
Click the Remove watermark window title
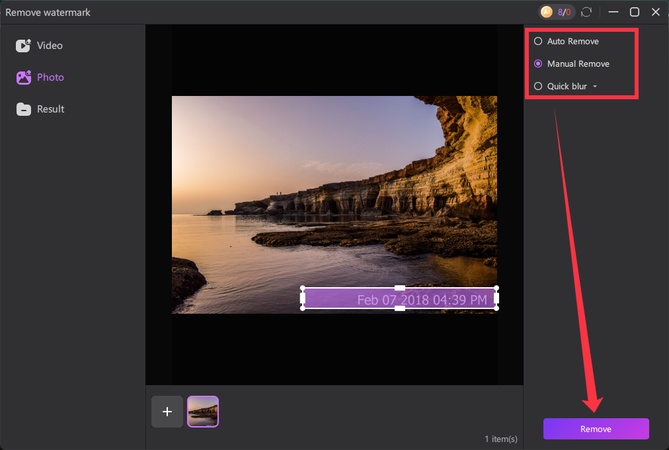coord(48,12)
